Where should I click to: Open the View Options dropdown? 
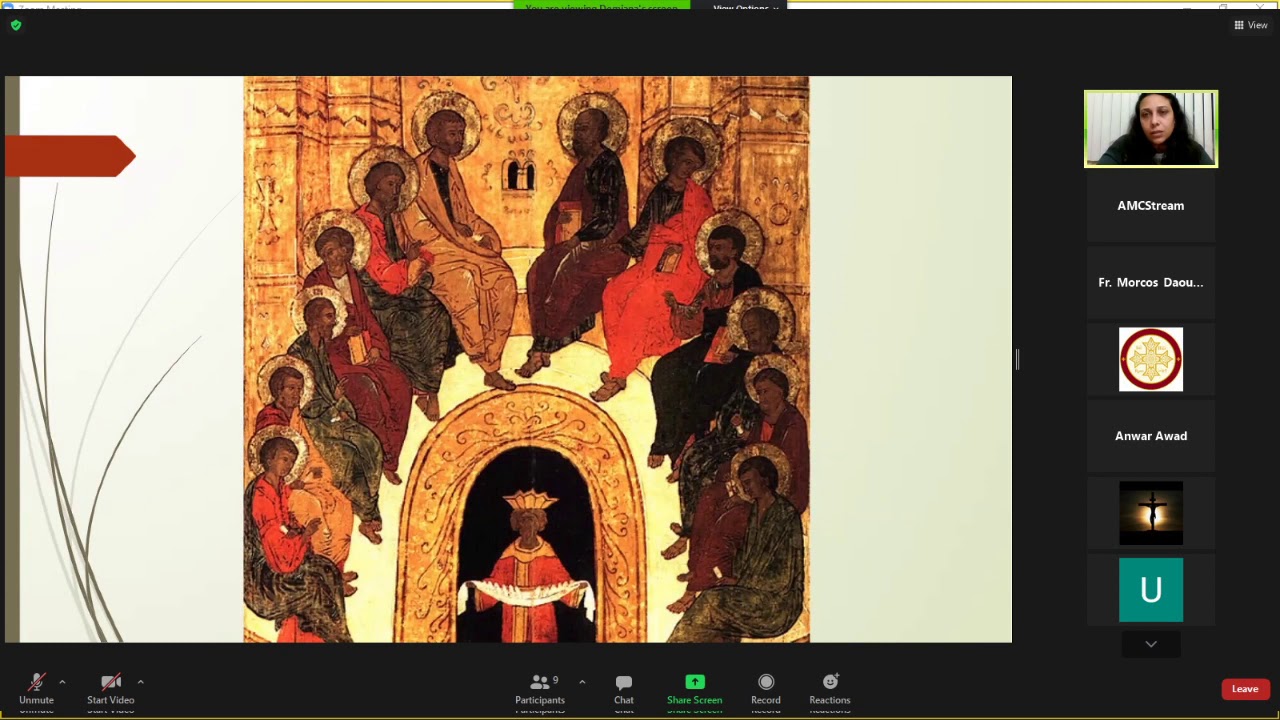[745, 7]
